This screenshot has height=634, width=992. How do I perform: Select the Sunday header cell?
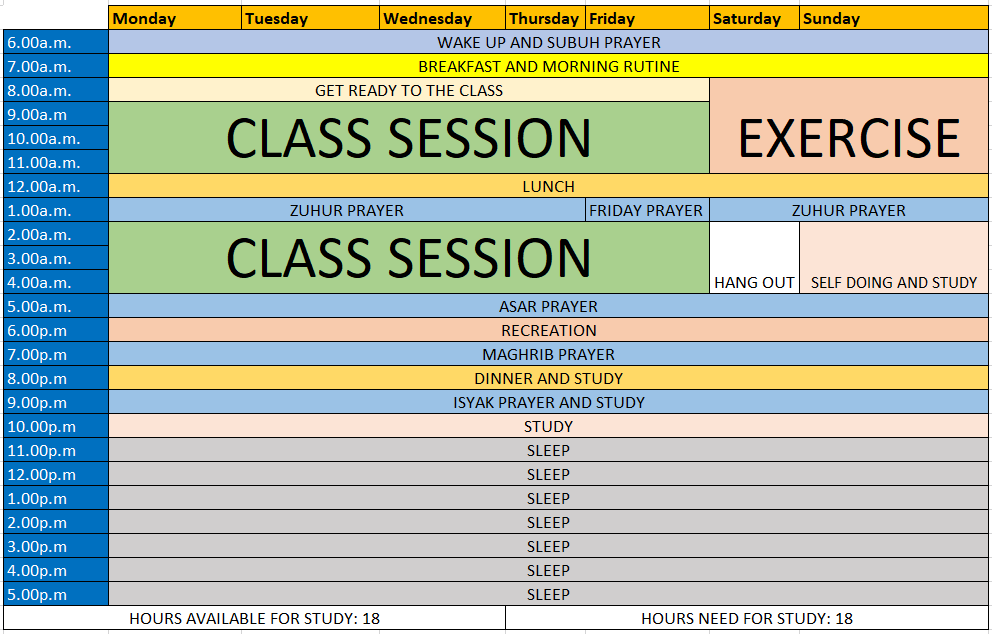pyautogui.click(x=893, y=18)
